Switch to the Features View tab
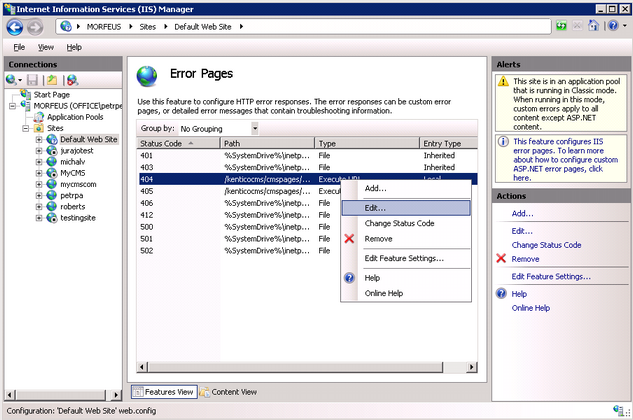Viewport: 633px width, 420px height. (x=164, y=392)
